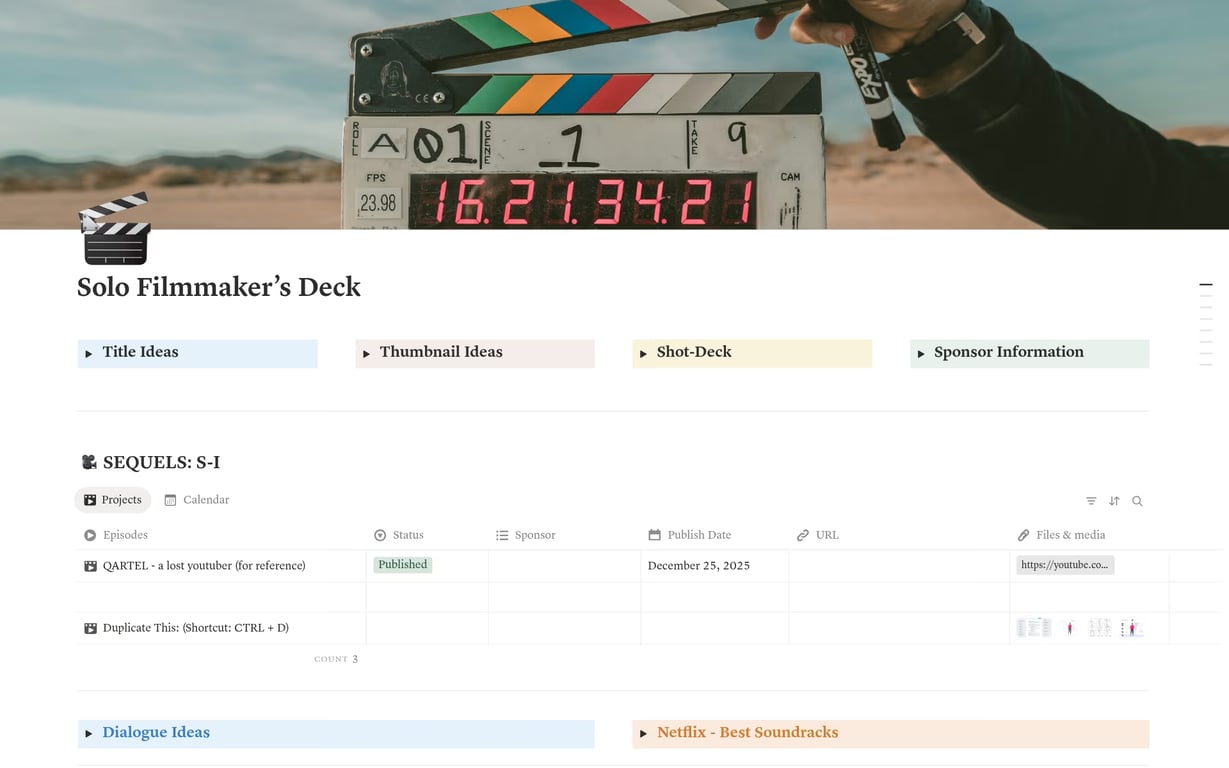Click the URL column link icon

[803, 535]
